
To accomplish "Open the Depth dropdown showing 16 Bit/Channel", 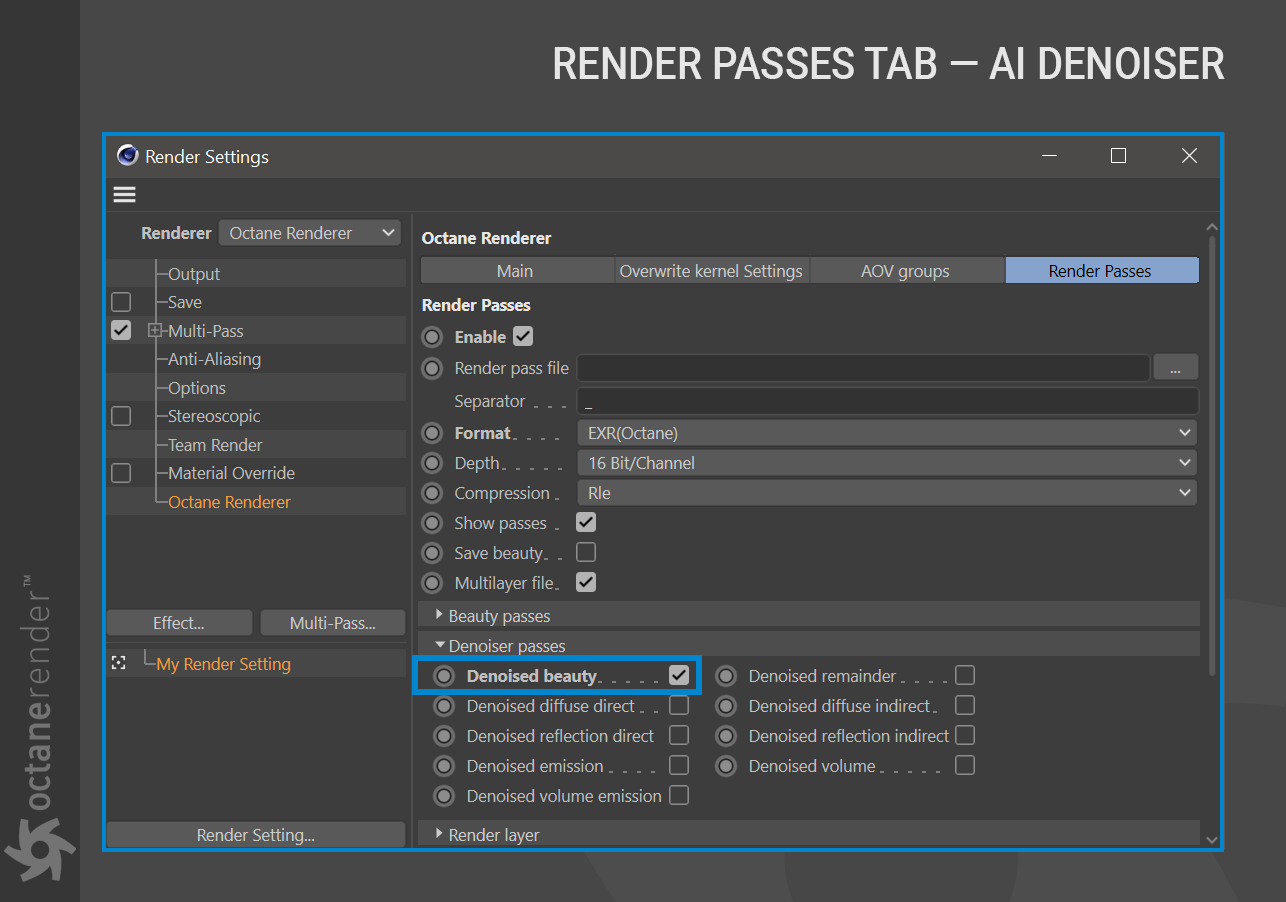I will click(887, 463).
